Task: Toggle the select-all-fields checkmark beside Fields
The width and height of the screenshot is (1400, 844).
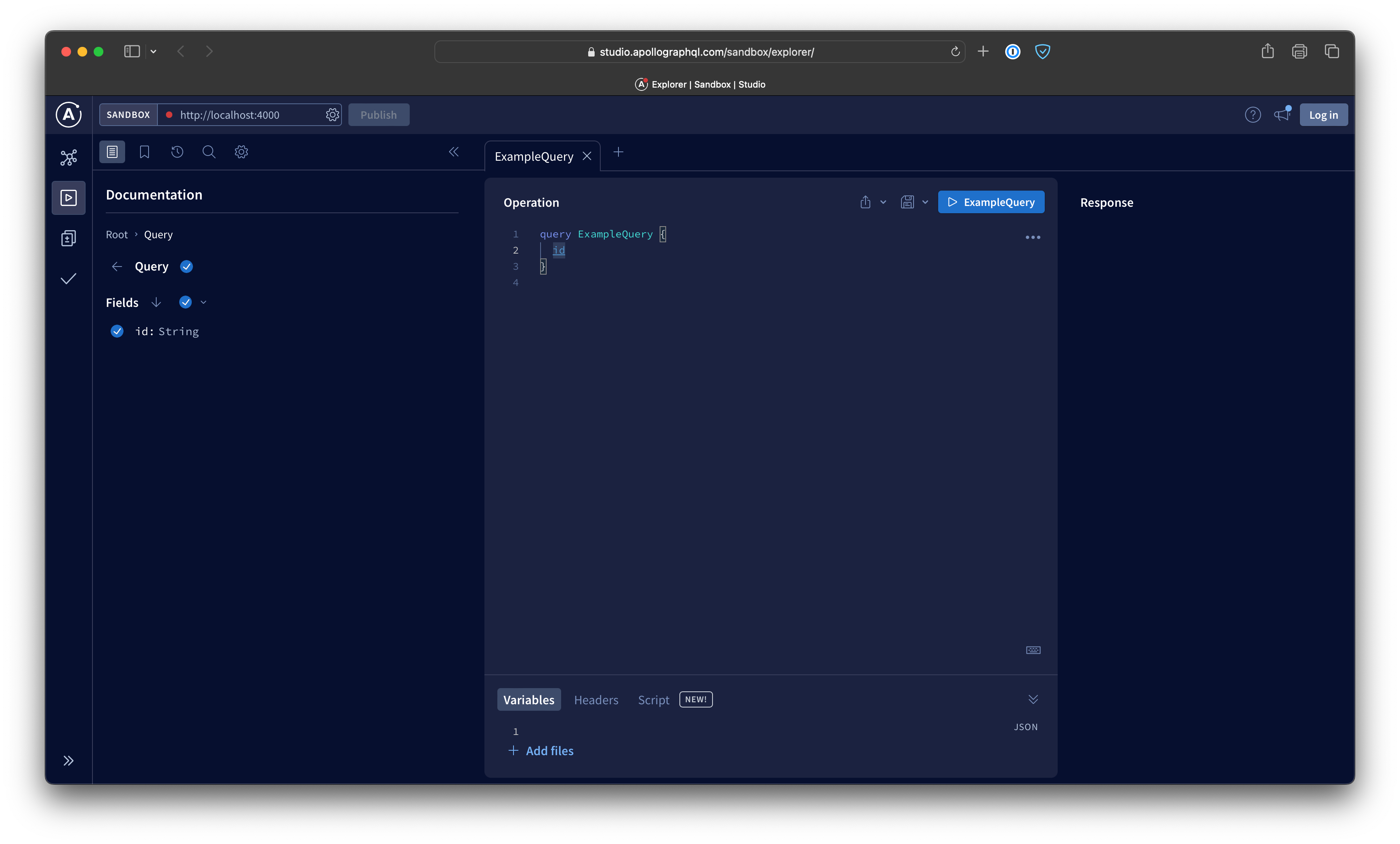Action: [185, 302]
